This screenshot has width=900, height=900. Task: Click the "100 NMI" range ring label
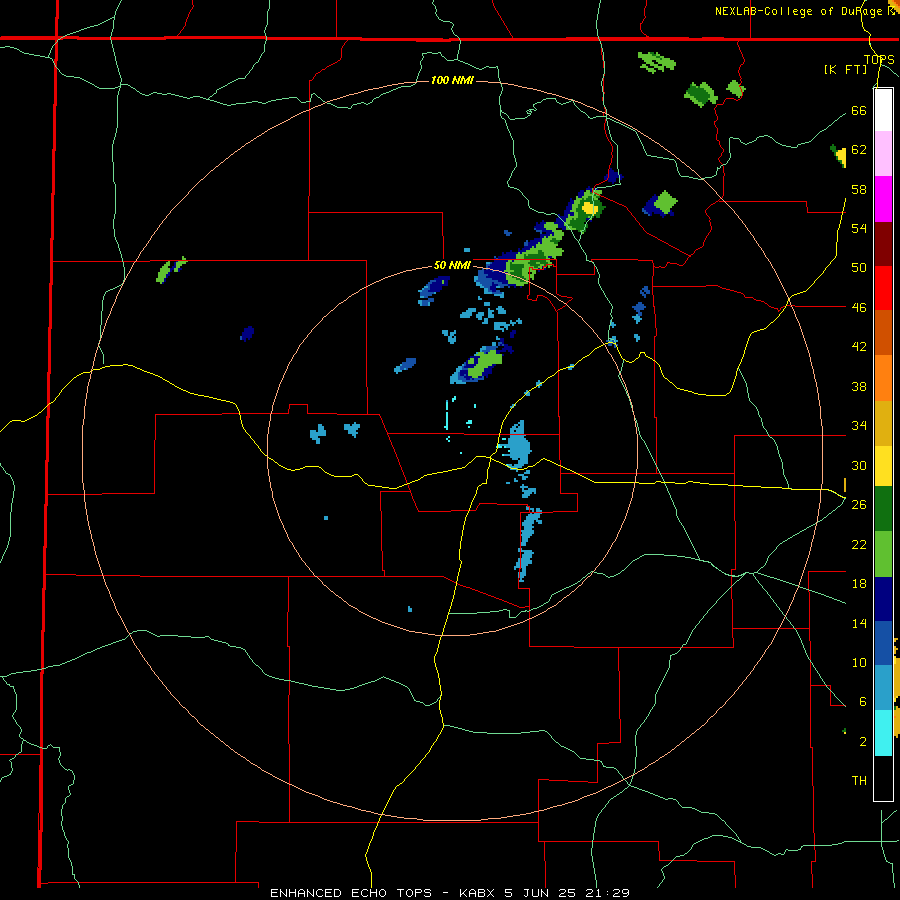click(x=452, y=80)
